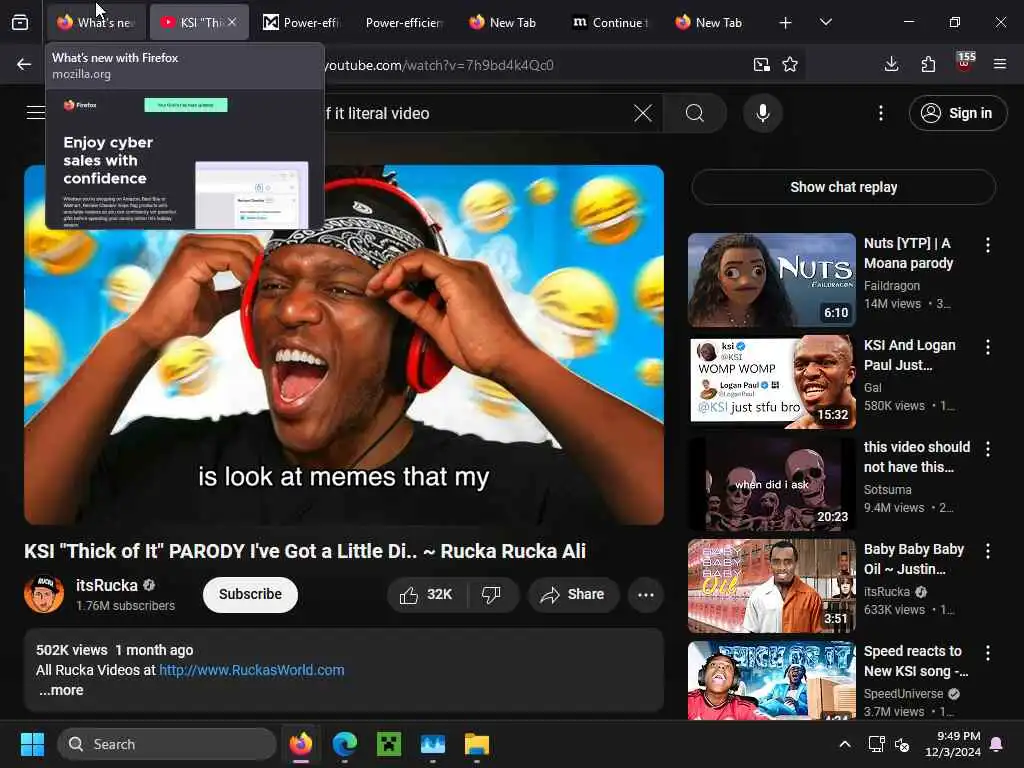Open options menu for Nuts Moana parody
The image size is (1024, 768).
coord(987,245)
